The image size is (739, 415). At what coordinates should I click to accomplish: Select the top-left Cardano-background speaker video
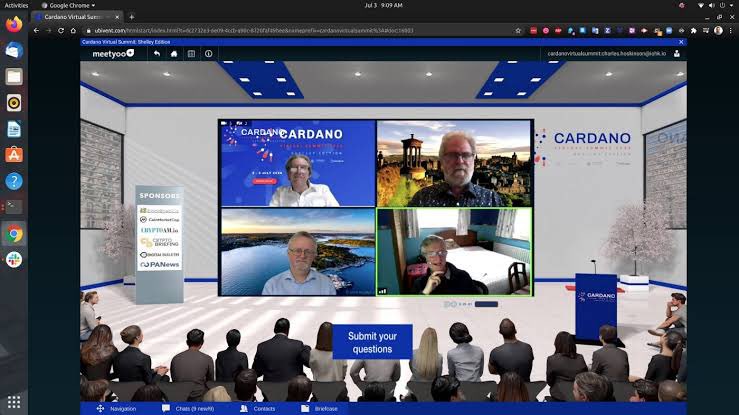[x=298, y=163]
